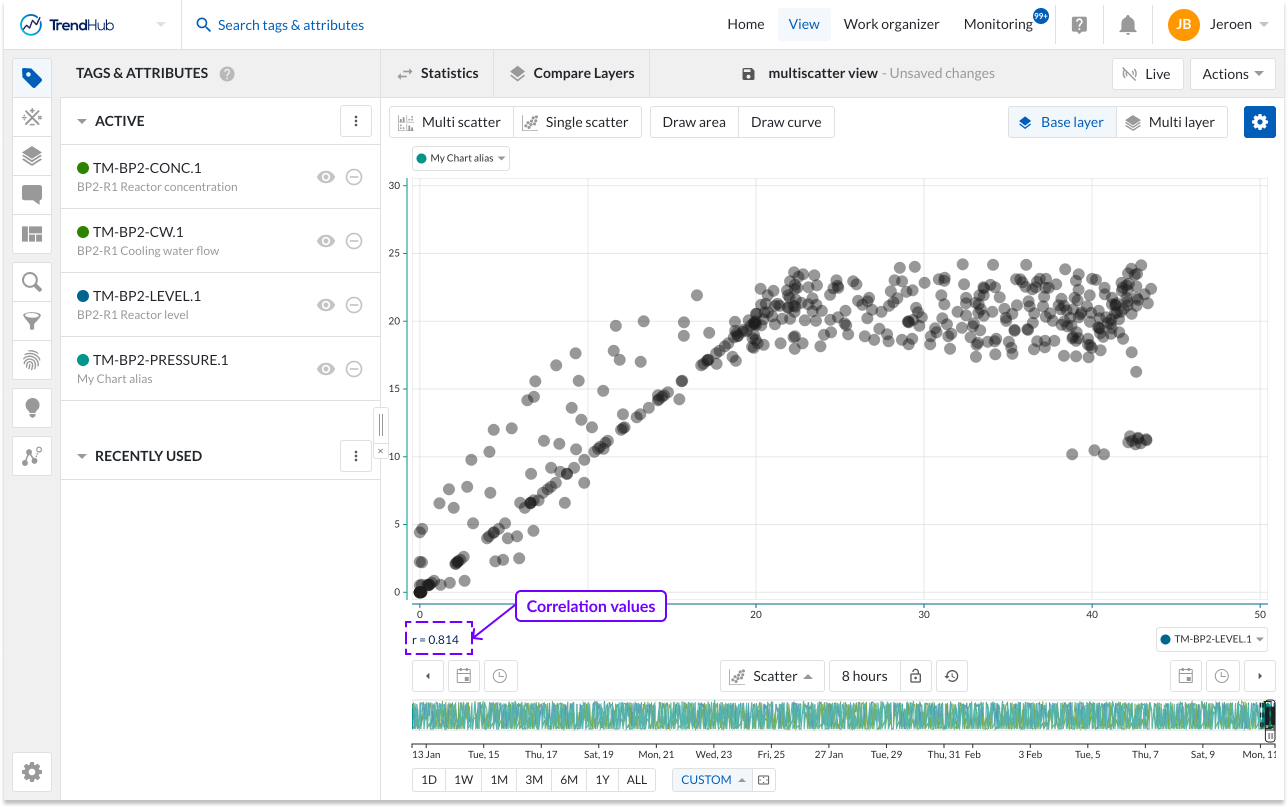Open the filter tool in the sidebar
Image resolution: width=1288 pixels, height=810 pixels.
tap(31, 321)
